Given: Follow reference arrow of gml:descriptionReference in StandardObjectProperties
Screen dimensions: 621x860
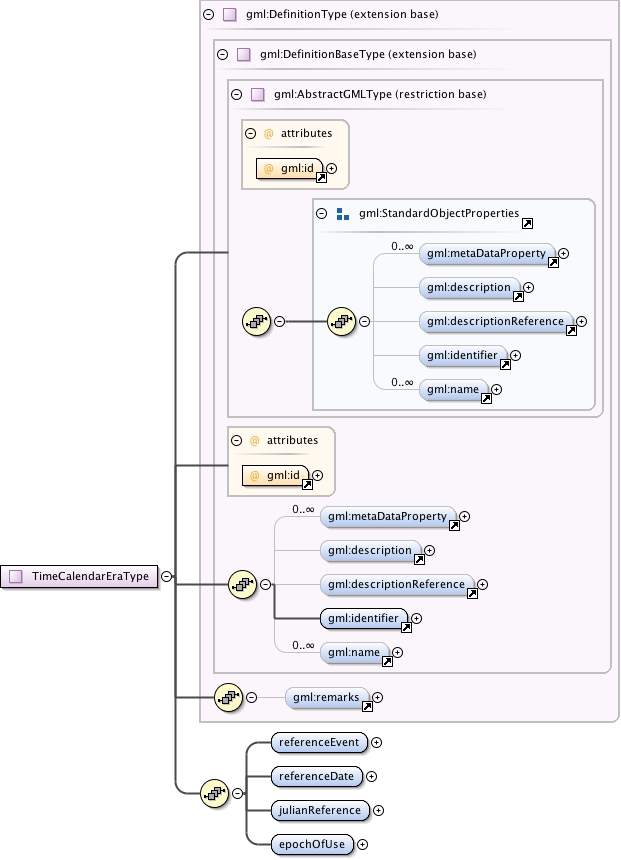Looking at the screenshot, I should pos(571,331).
